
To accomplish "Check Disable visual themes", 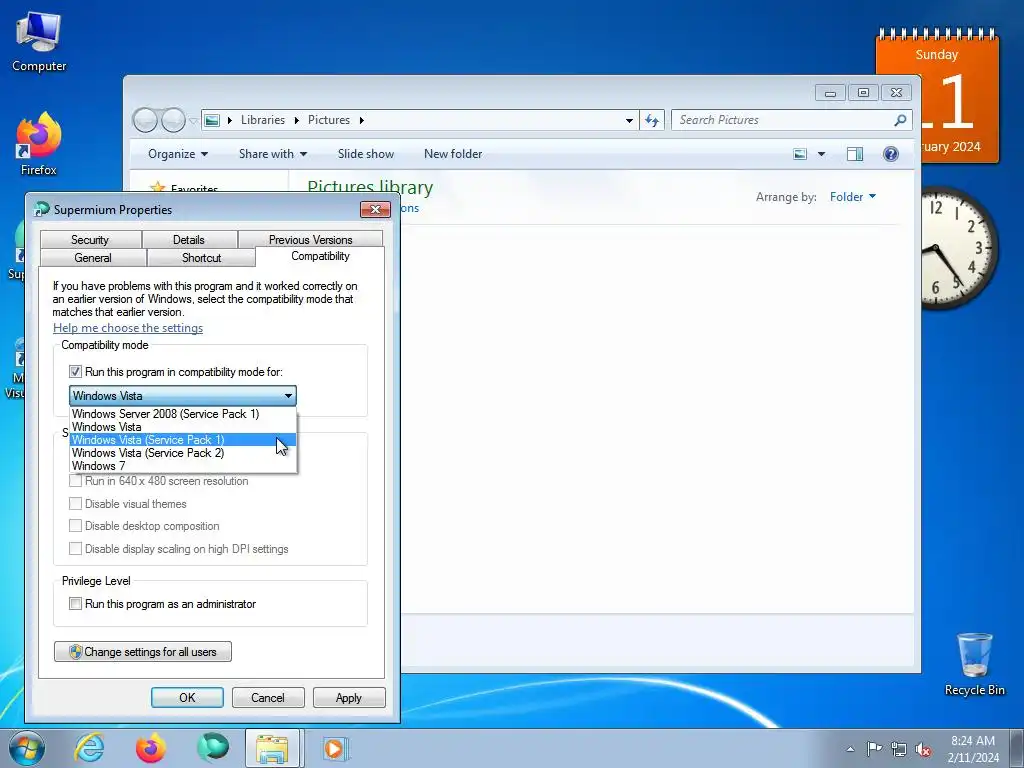I will (75, 504).
